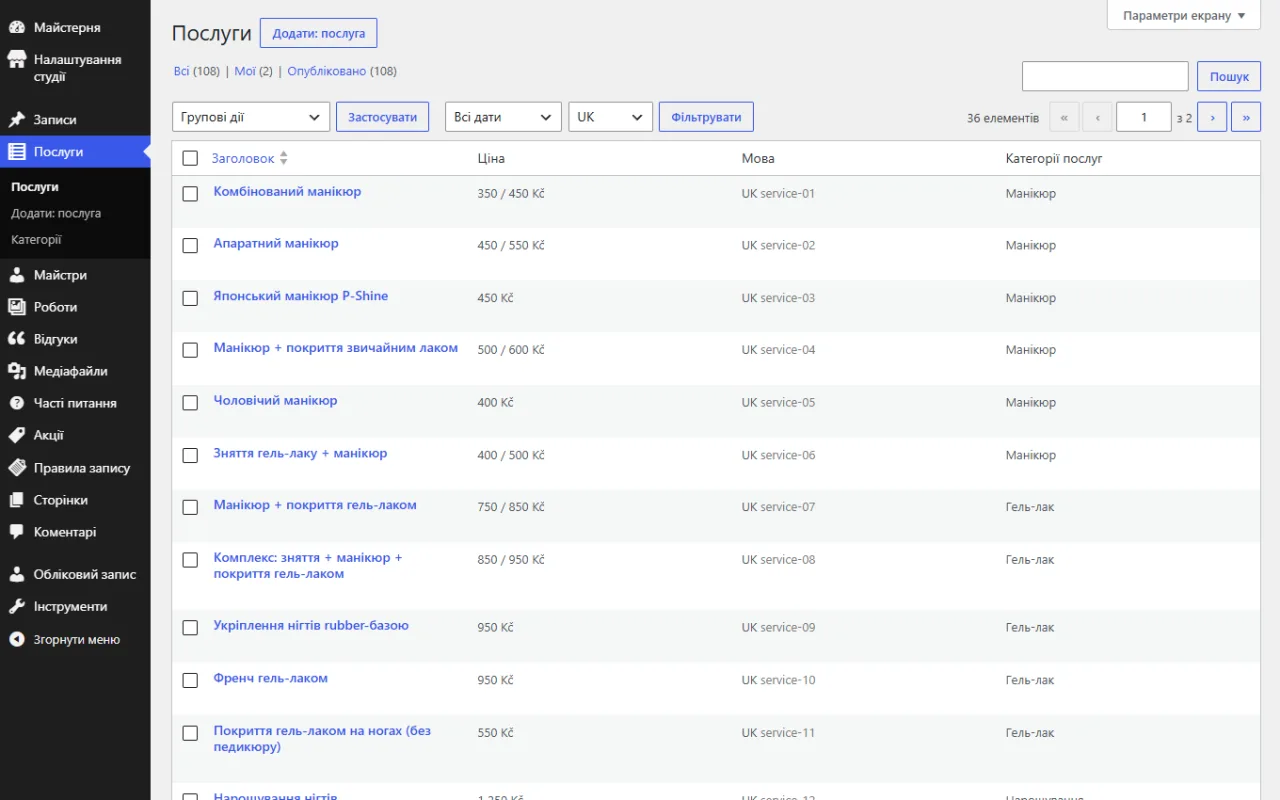This screenshot has height=800, width=1280.
Task: Click the Роботи portfolio icon
Action: point(17,307)
